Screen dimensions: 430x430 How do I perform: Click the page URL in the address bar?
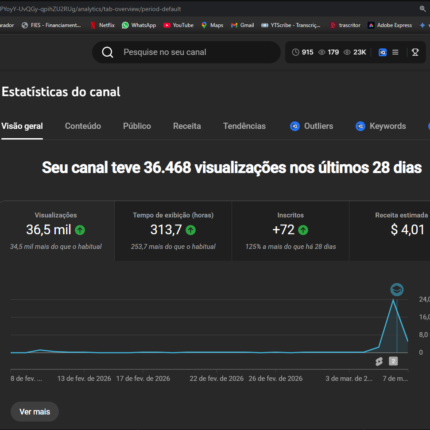pos(91,9)
